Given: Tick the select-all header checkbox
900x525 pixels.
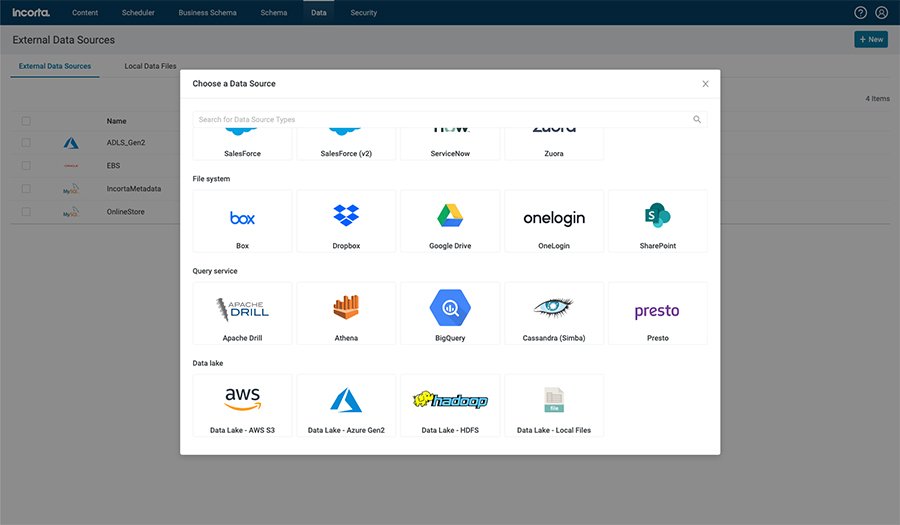Looking at the screenshot, I should [26, 121].
